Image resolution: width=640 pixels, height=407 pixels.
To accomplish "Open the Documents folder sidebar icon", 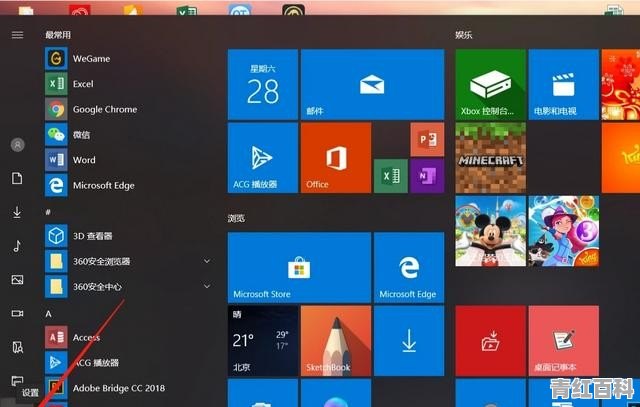I will [x=17, y=178].
